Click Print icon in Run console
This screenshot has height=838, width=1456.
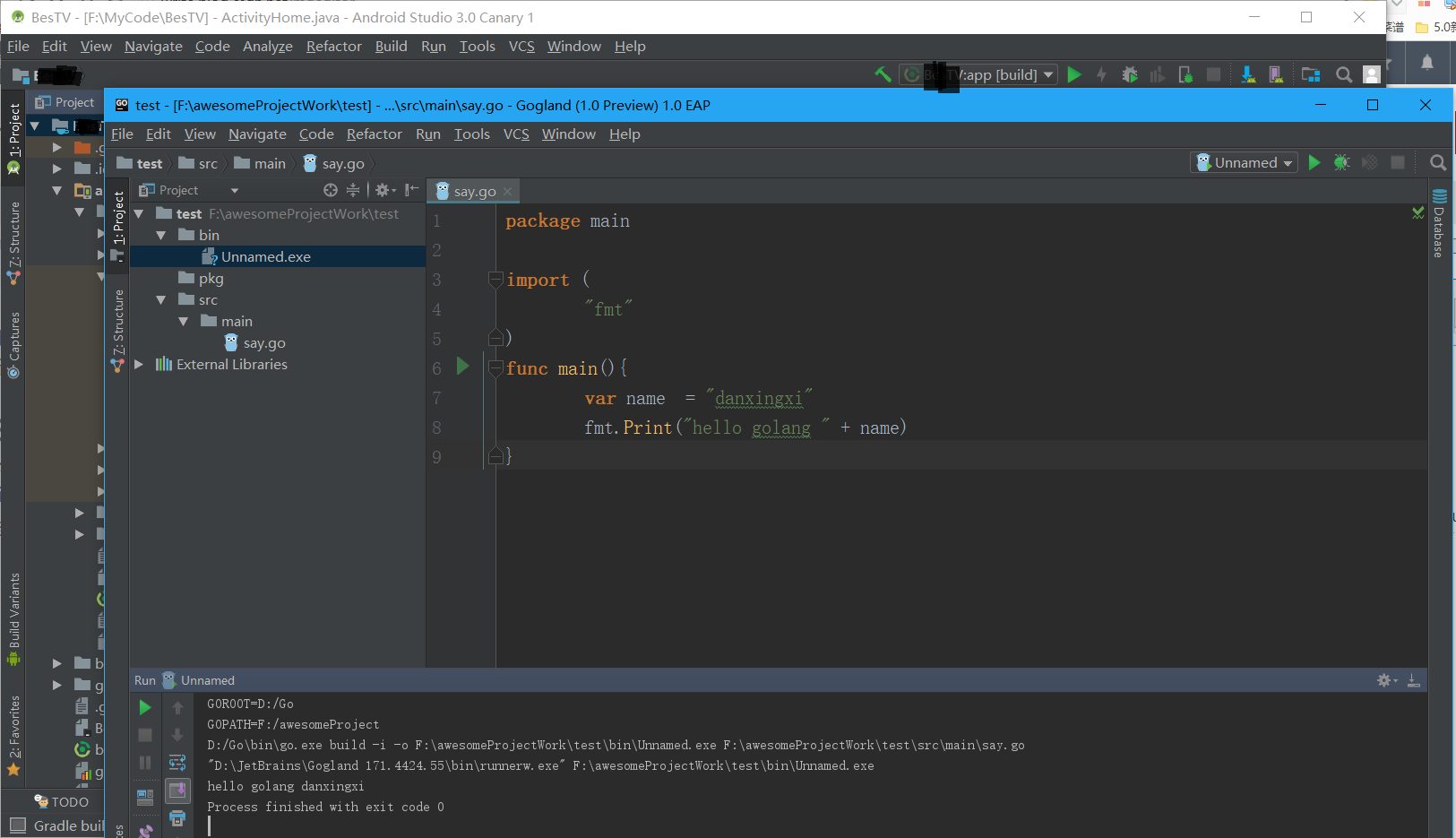point(177,818)
